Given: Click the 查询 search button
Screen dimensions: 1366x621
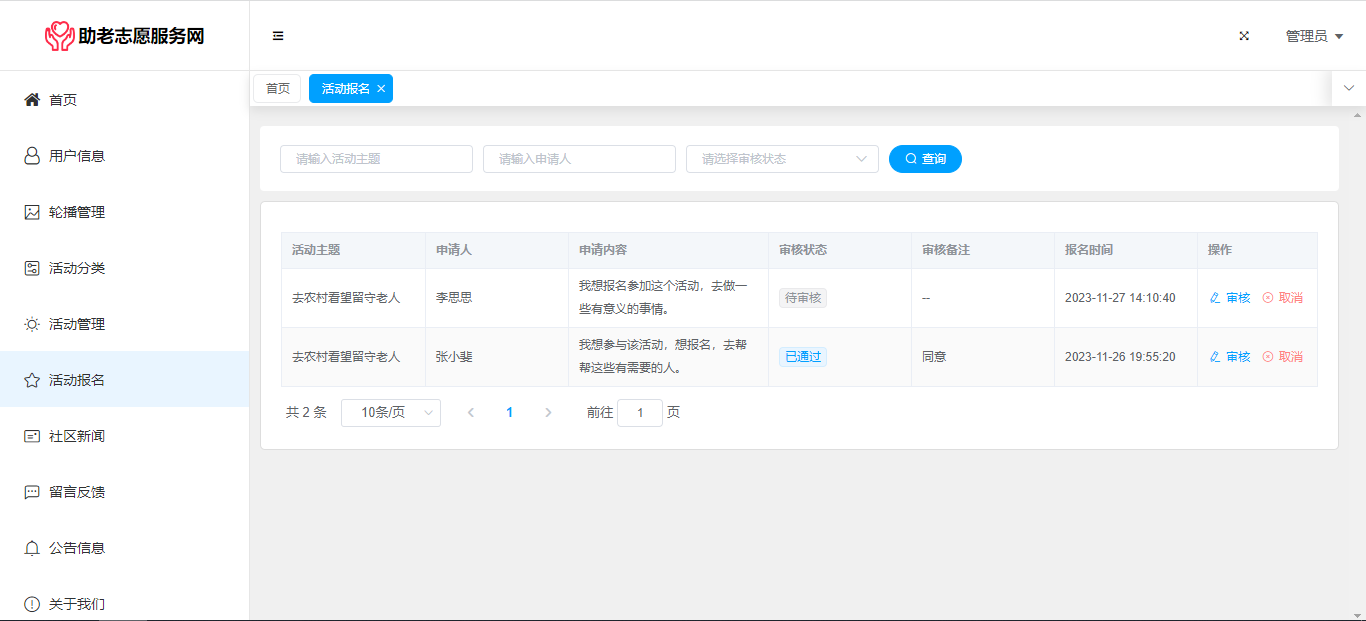Looking at the screenshot, I should click(x=925, y=159).
